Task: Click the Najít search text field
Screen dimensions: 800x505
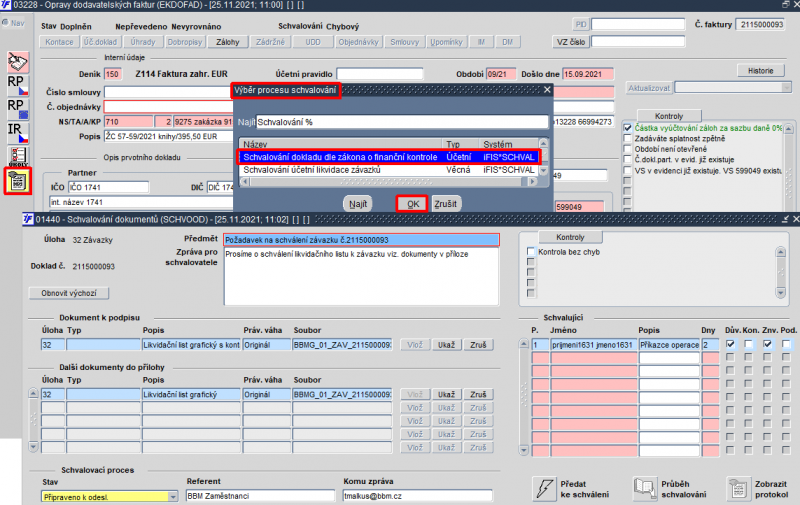Action: point(402,122)
